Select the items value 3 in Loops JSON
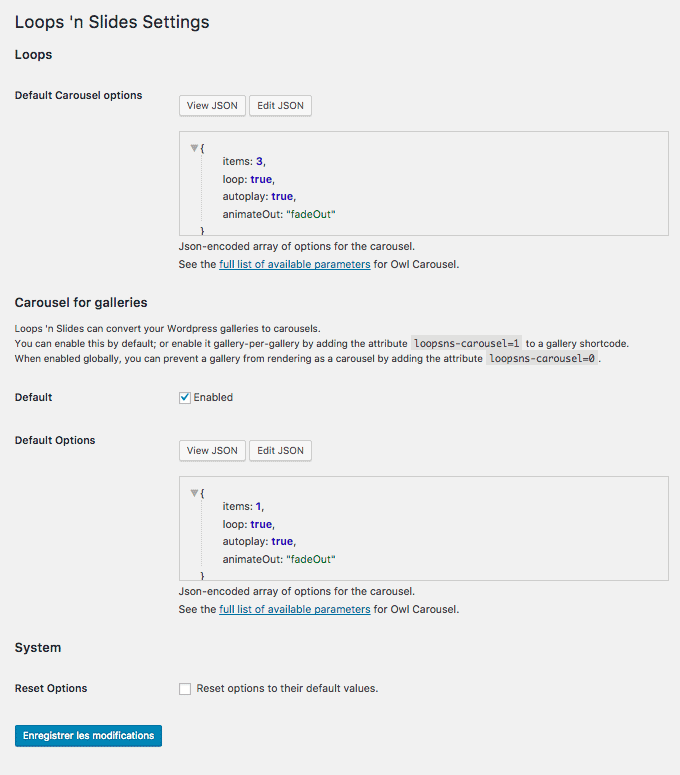 pyautogui.click(x=261, y=162)
